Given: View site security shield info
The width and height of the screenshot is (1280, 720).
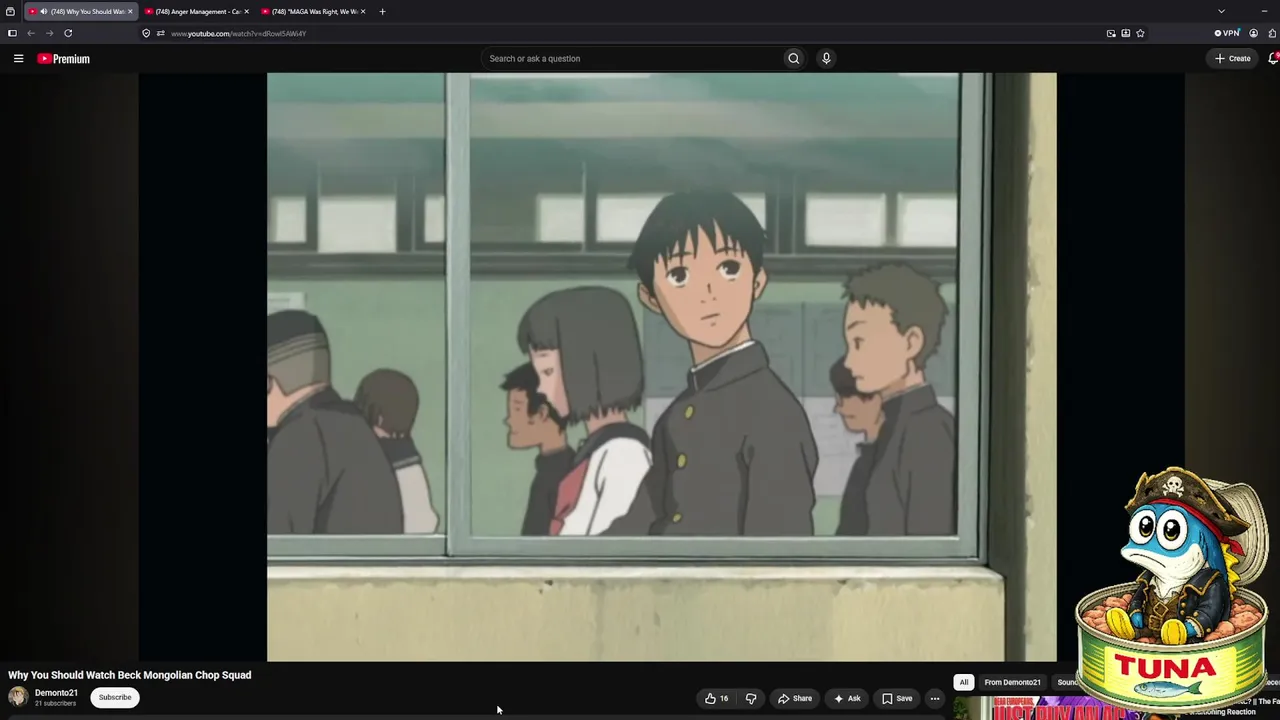Looking at the screenshot, I should [146, 33].
